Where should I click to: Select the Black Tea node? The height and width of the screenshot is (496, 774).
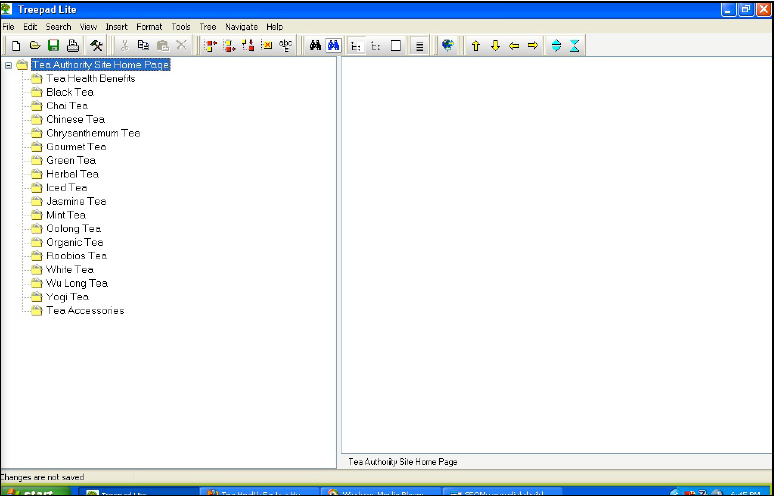coord(70,92)
